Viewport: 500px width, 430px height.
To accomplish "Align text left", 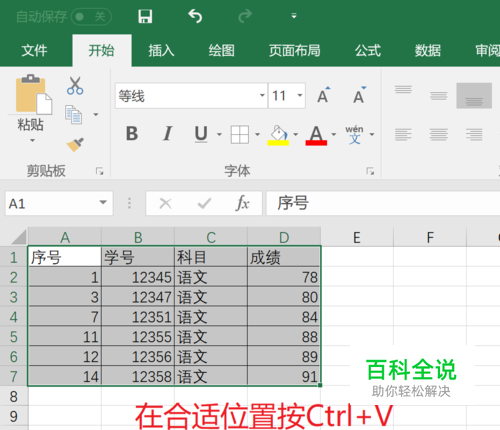I will click(x=403, y=135).
